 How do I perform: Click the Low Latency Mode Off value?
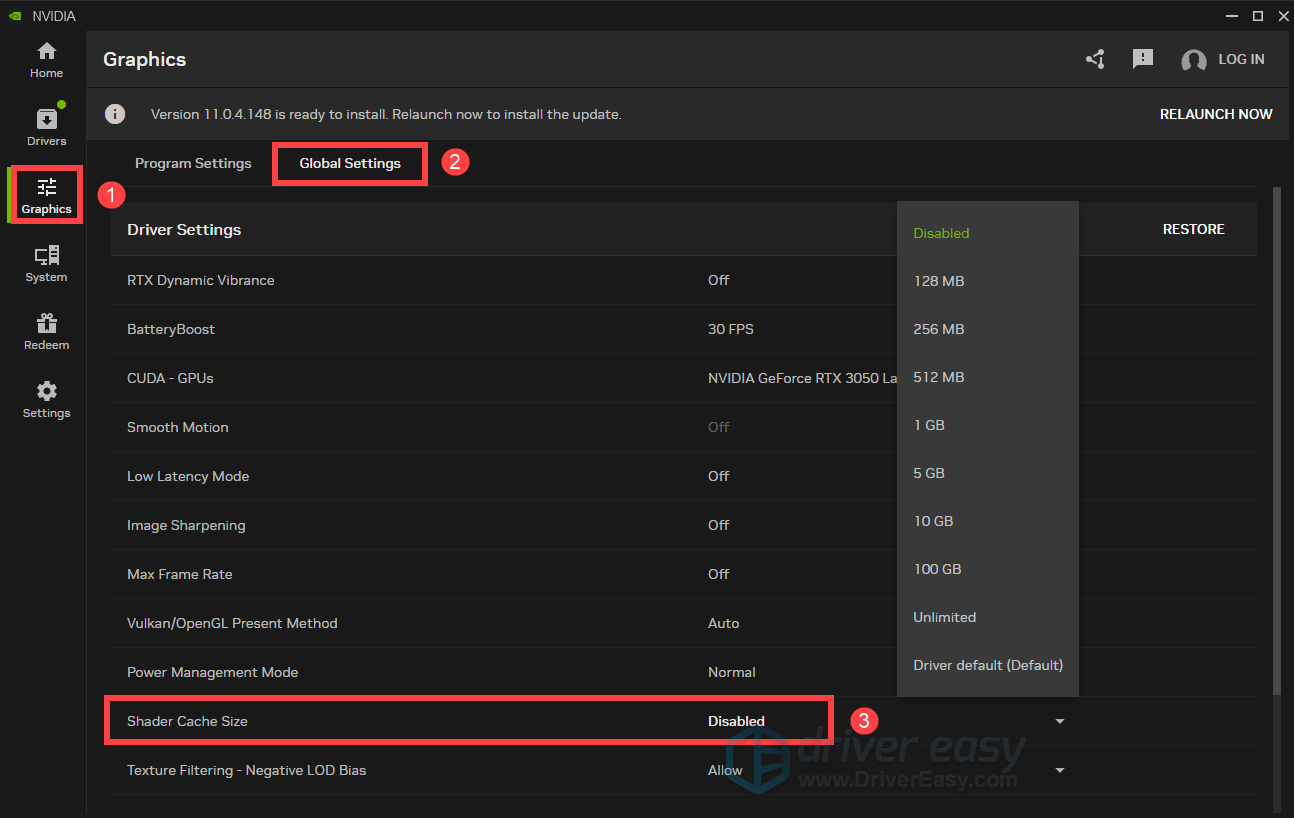718,476
